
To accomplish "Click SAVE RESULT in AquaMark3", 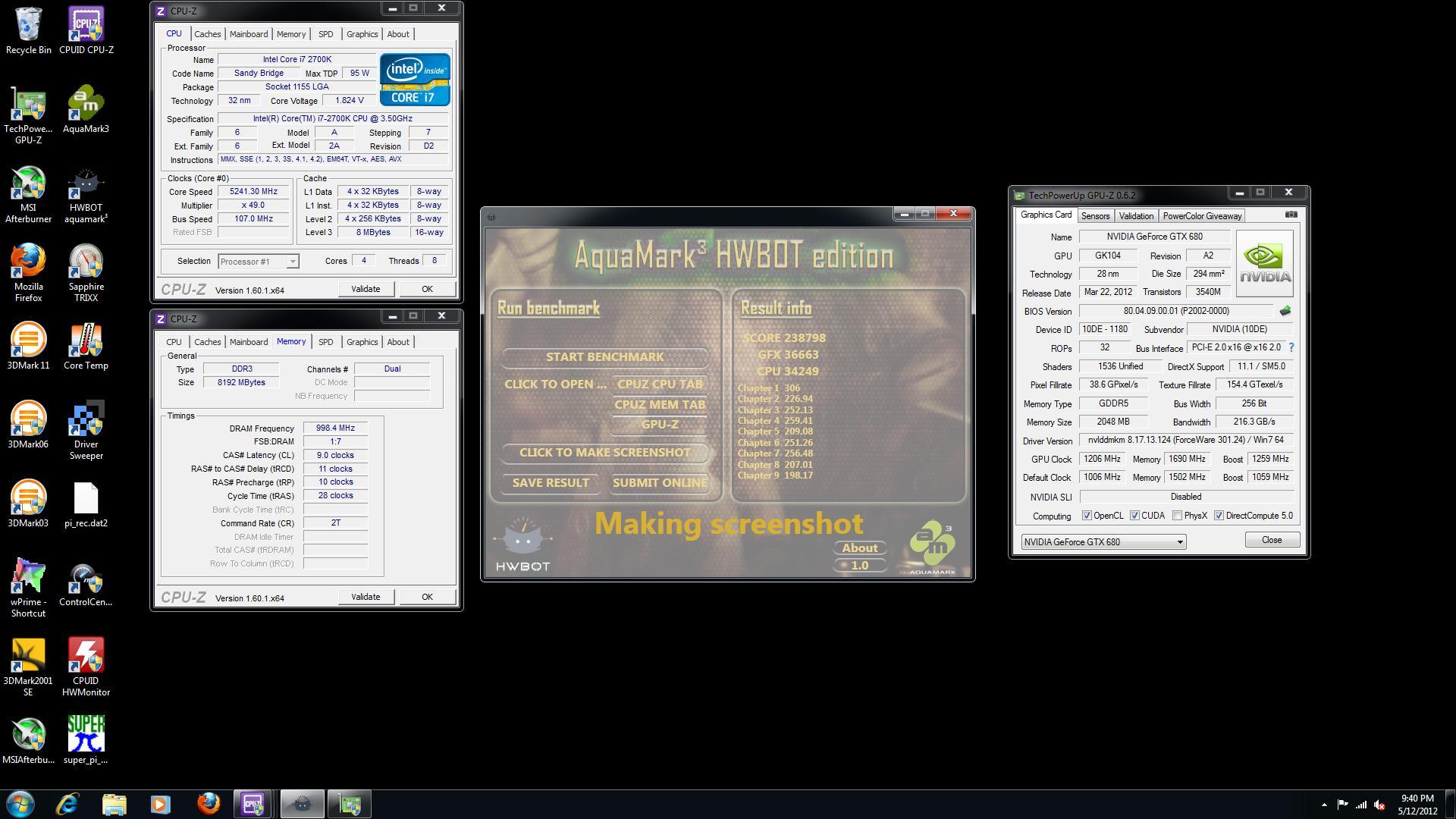I will coord(551,482).
